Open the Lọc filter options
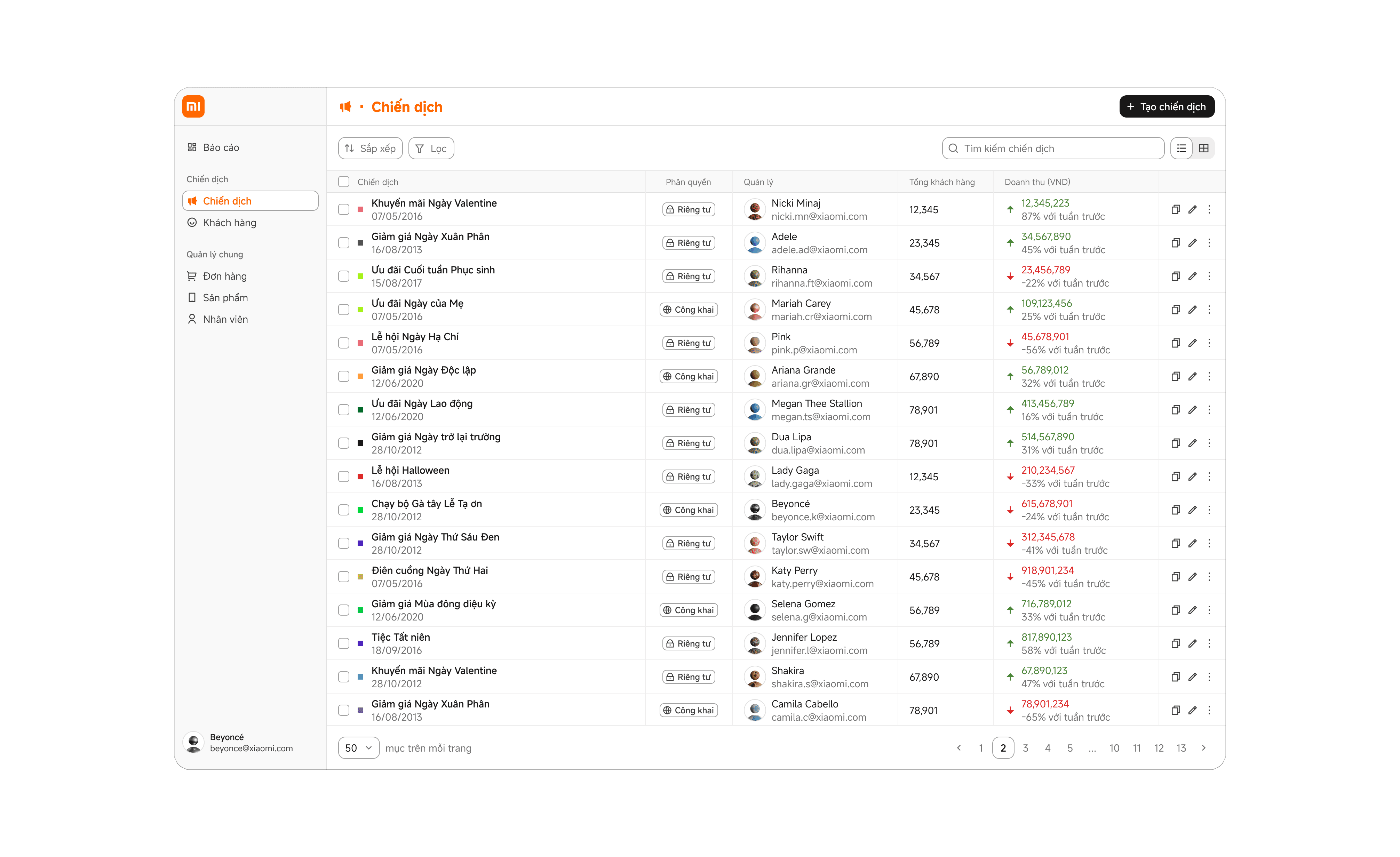1400x857 pixels. pyautogui.click(x=431, y=148)
